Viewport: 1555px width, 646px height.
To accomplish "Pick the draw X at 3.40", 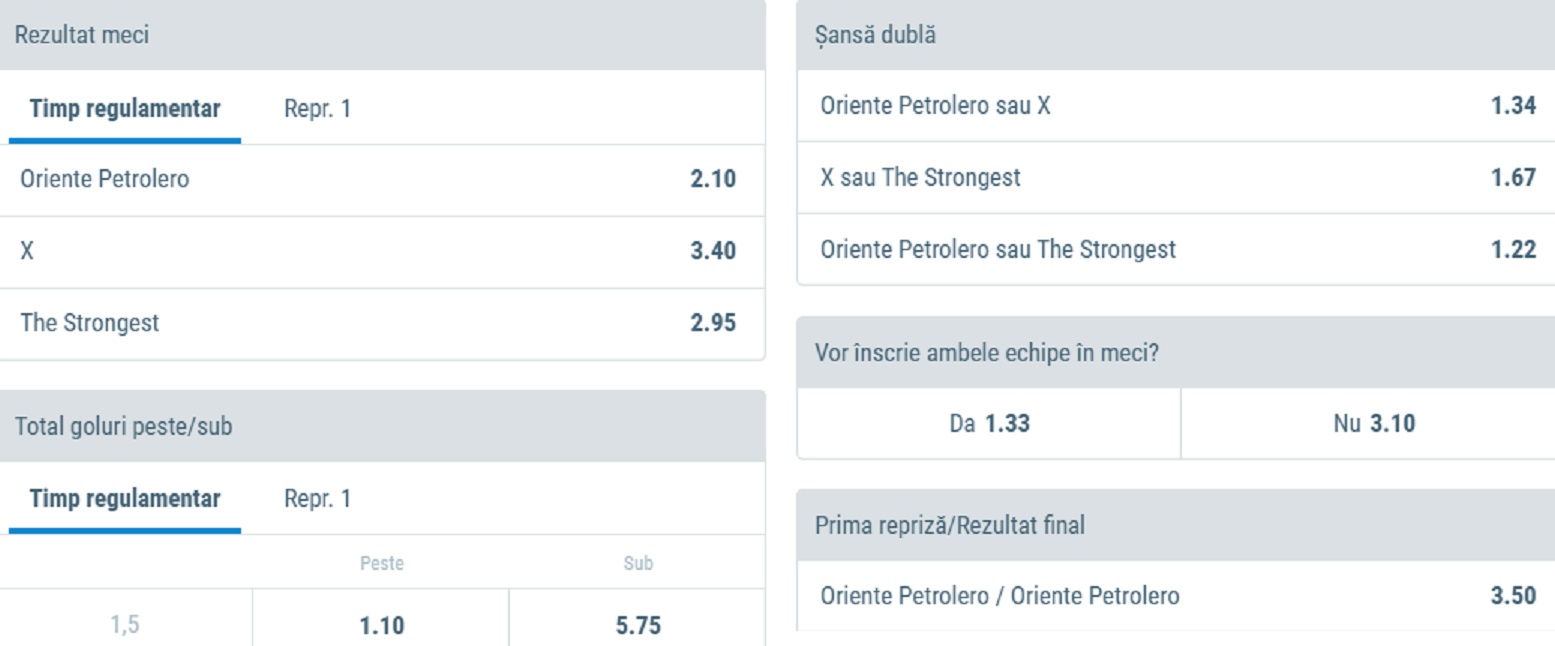I will (x=380, y=251).
